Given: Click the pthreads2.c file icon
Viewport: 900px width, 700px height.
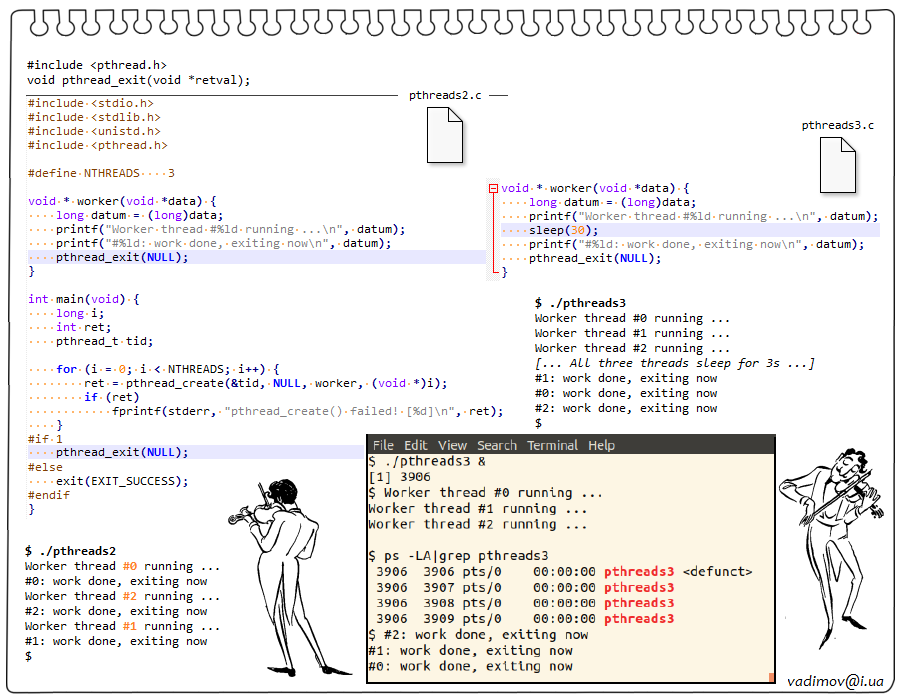Looking at the screenshot, I should pos(445,135).
